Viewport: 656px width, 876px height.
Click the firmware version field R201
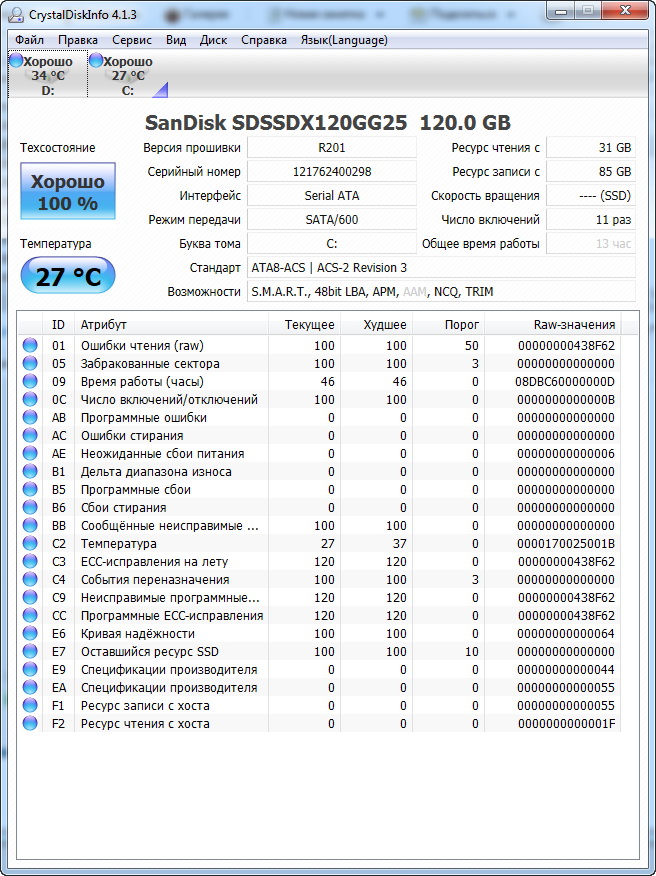[332, 148]
